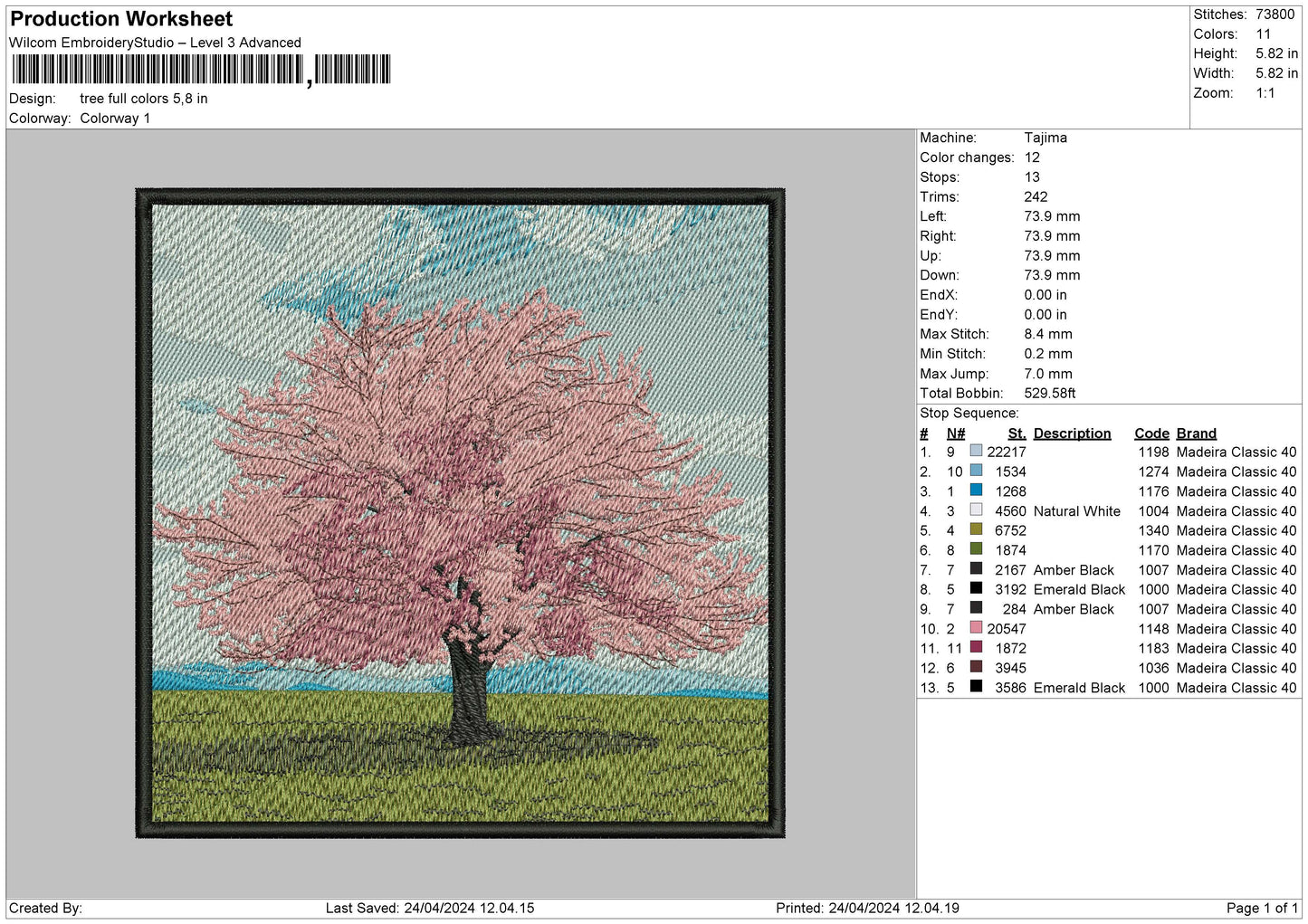Screen dimensions: 1308x924
Task: Click 'Amber Black' in stop 9 row
Action: click(x=1074, y=609)
